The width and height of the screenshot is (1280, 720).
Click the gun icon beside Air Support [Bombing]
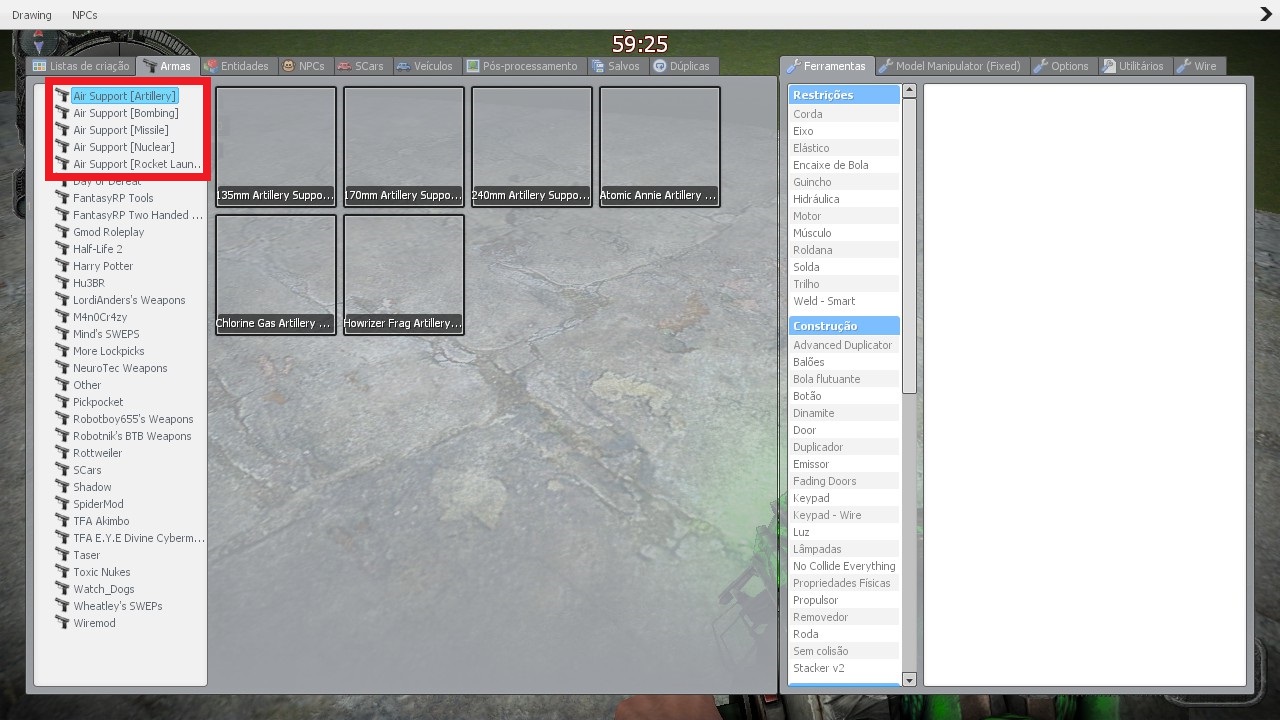point(62,113)
